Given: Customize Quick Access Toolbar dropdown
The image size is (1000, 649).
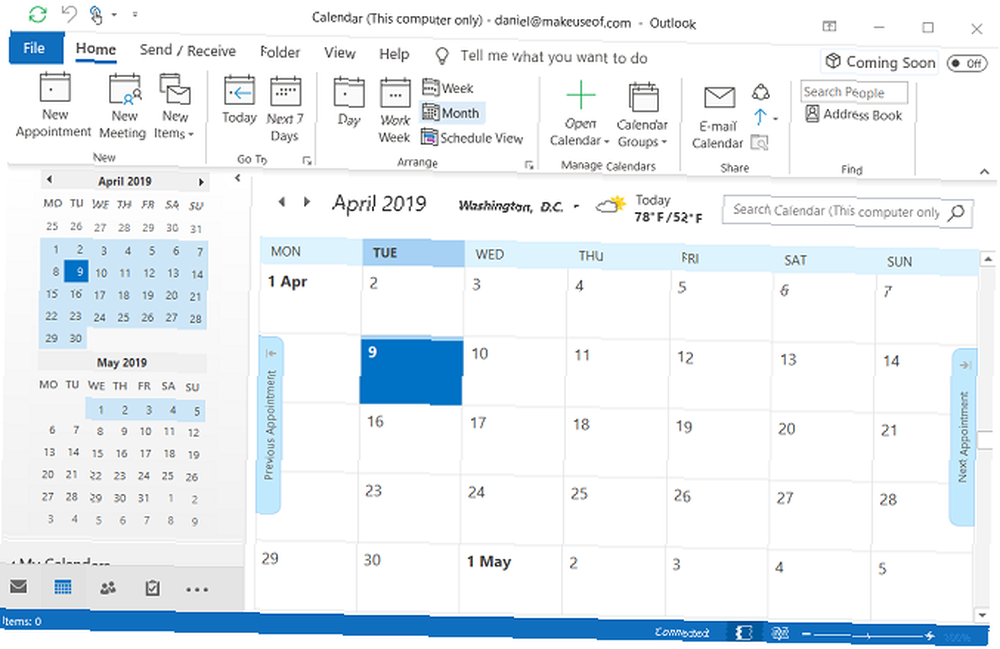Looking at the screenshot, I should click(135, 14).
